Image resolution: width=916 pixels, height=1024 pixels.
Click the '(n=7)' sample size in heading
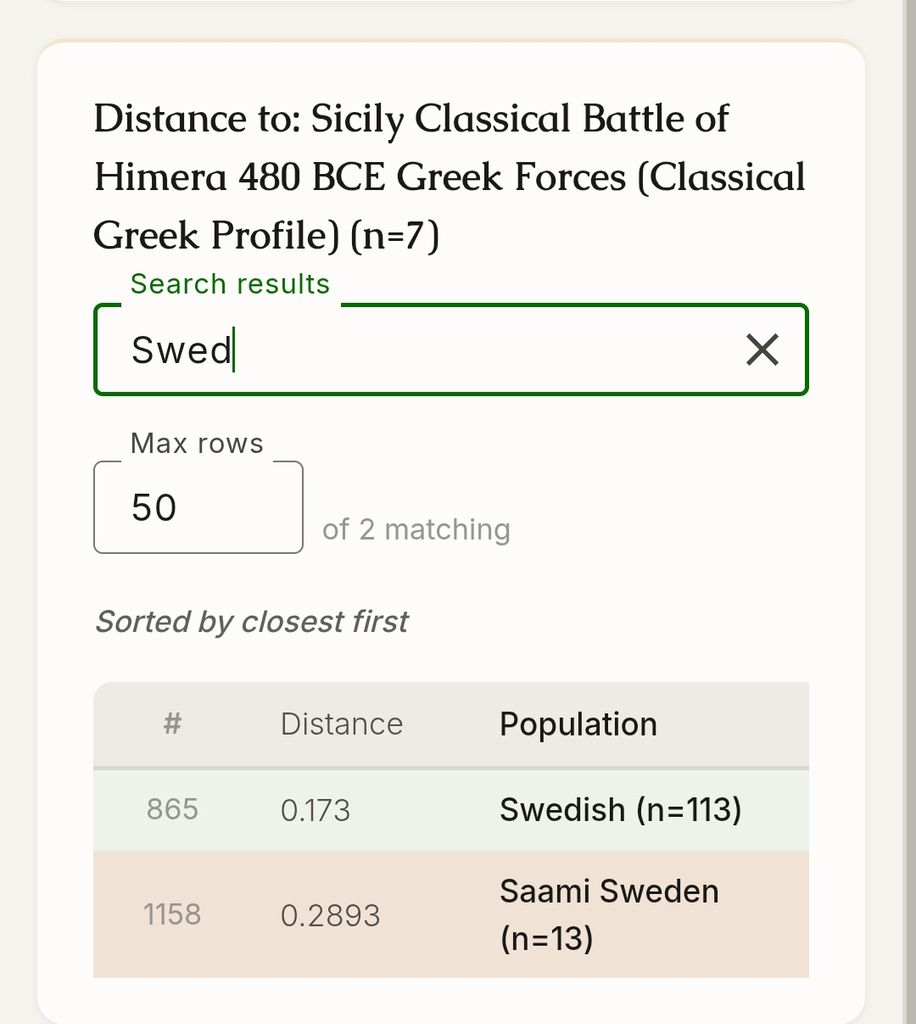[x=395, y=236]
